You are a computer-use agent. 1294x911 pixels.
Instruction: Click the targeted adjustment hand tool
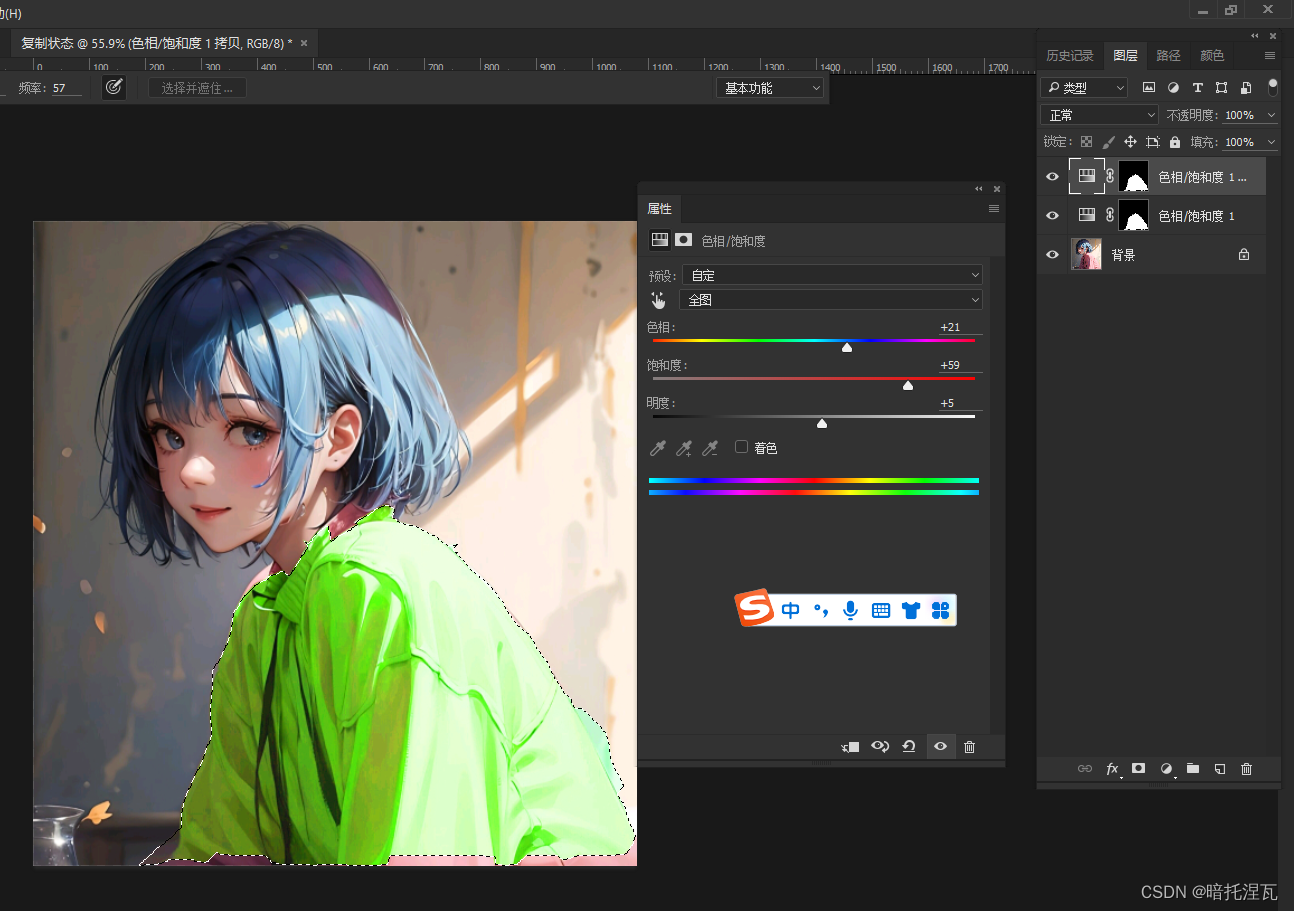(x=658, y=300)
